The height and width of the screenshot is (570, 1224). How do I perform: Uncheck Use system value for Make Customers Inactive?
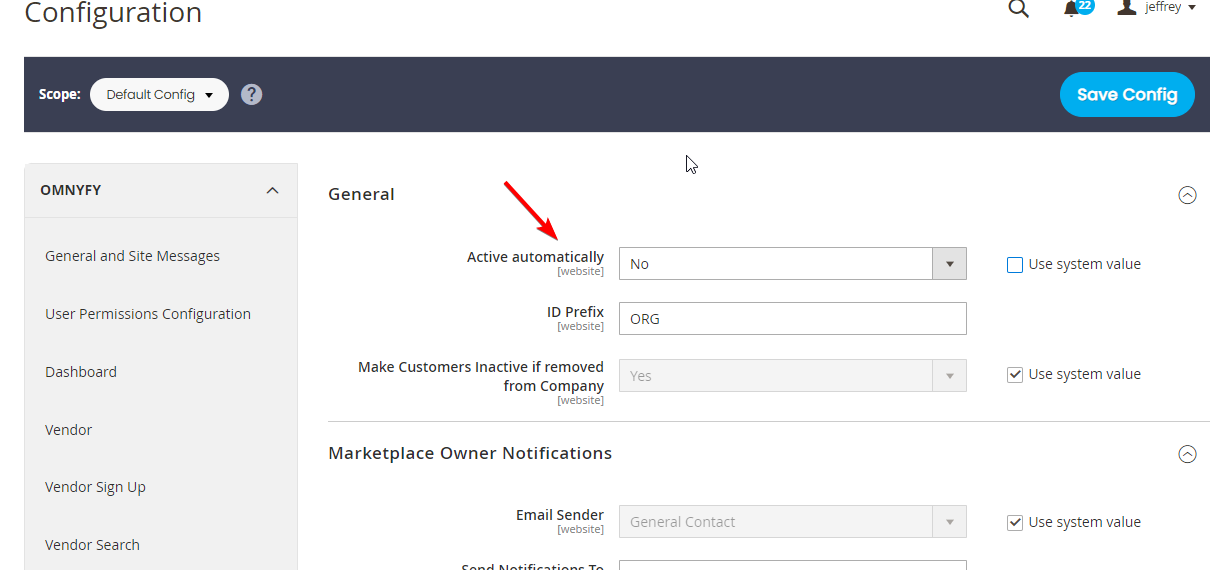(x=1015, y=375)
